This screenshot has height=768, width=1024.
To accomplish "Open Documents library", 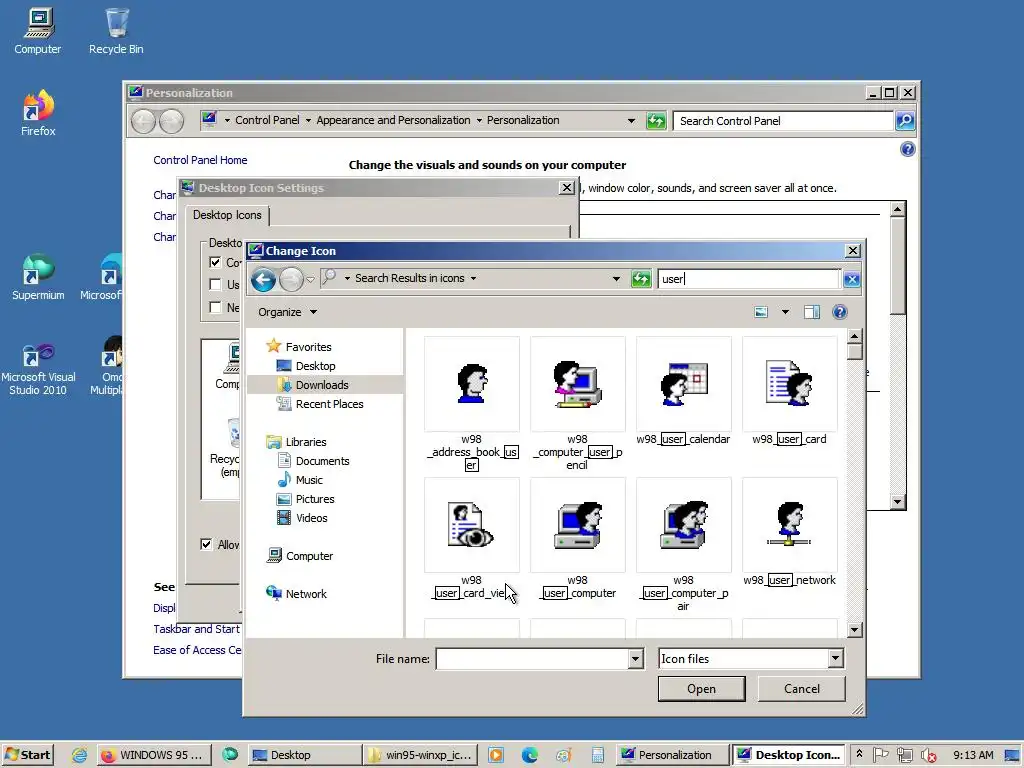I will coord(313,461).
